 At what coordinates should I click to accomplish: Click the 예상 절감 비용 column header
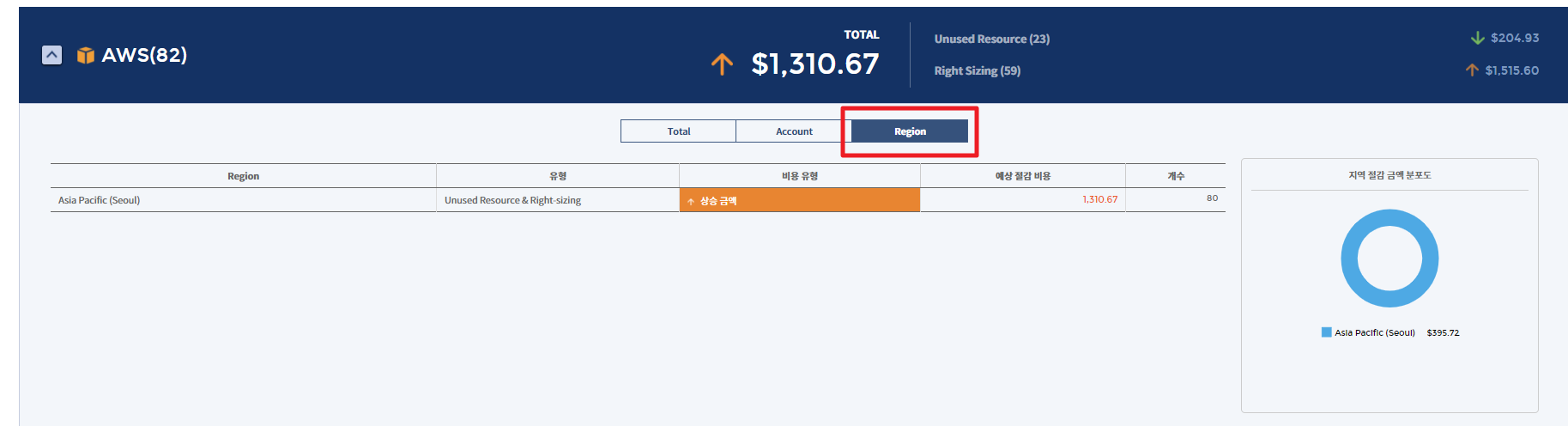pos(1022,176)
